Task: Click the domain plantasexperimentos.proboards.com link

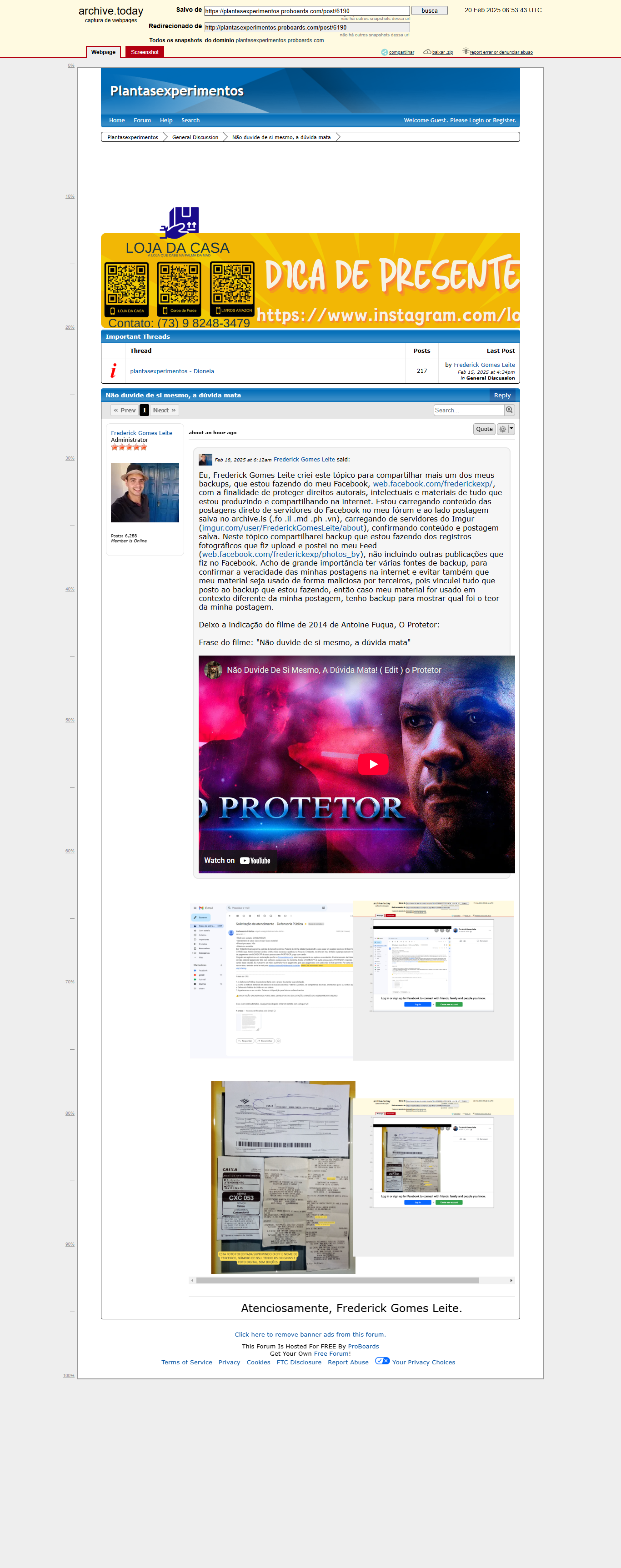Action: click(280, 41)
